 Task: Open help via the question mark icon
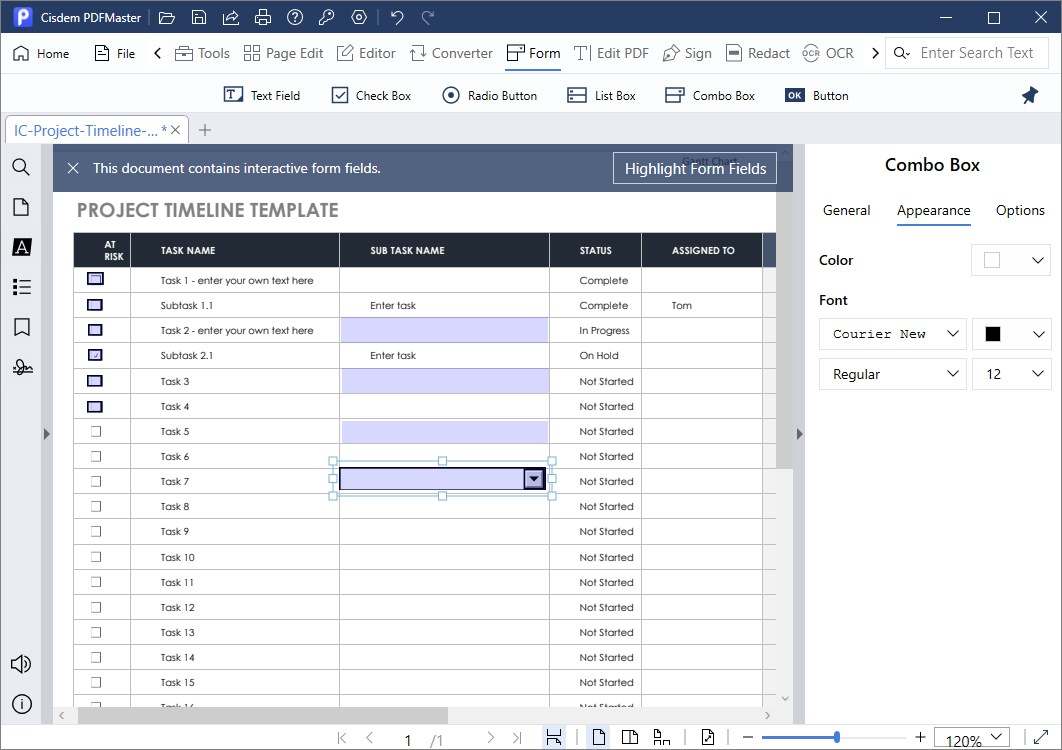coord(295,18)
